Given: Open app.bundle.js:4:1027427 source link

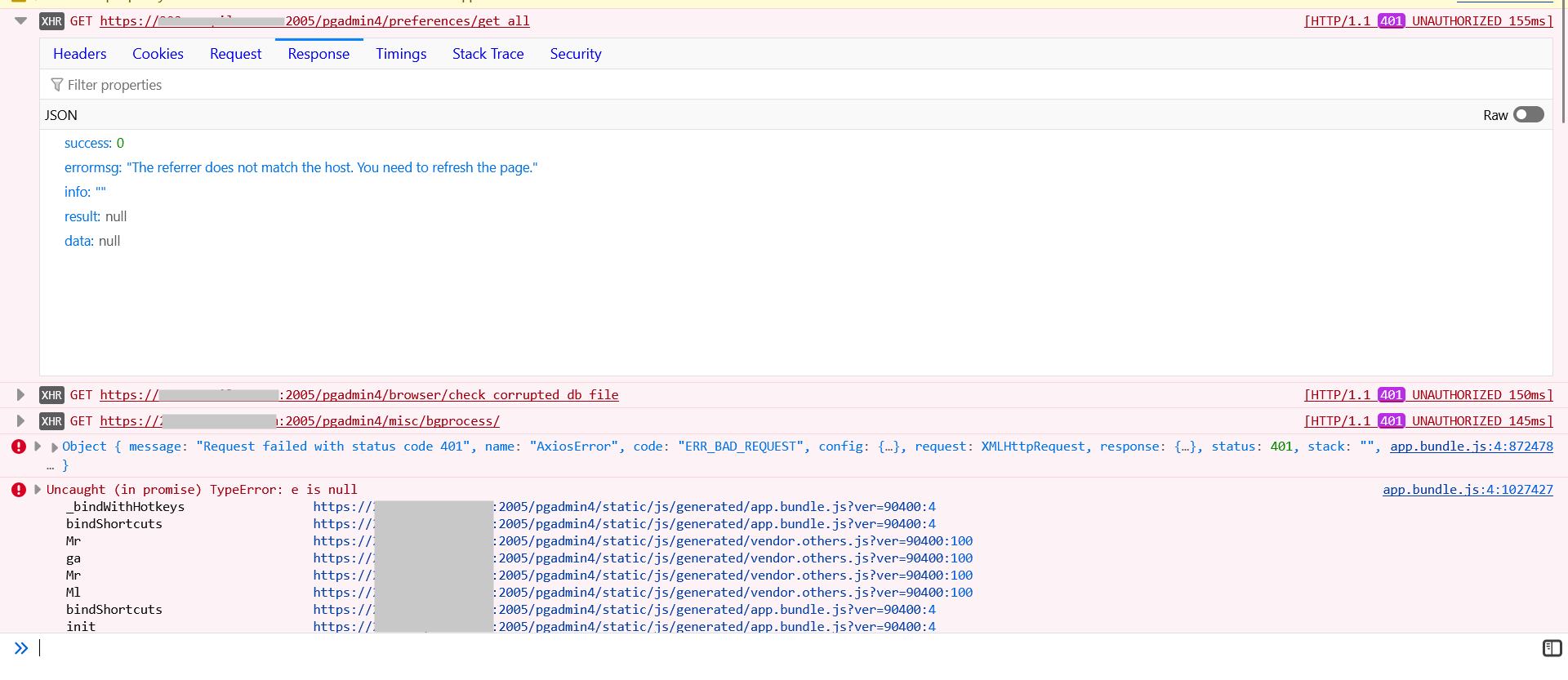Looking at the screenshot, I should pos(1468,490).
